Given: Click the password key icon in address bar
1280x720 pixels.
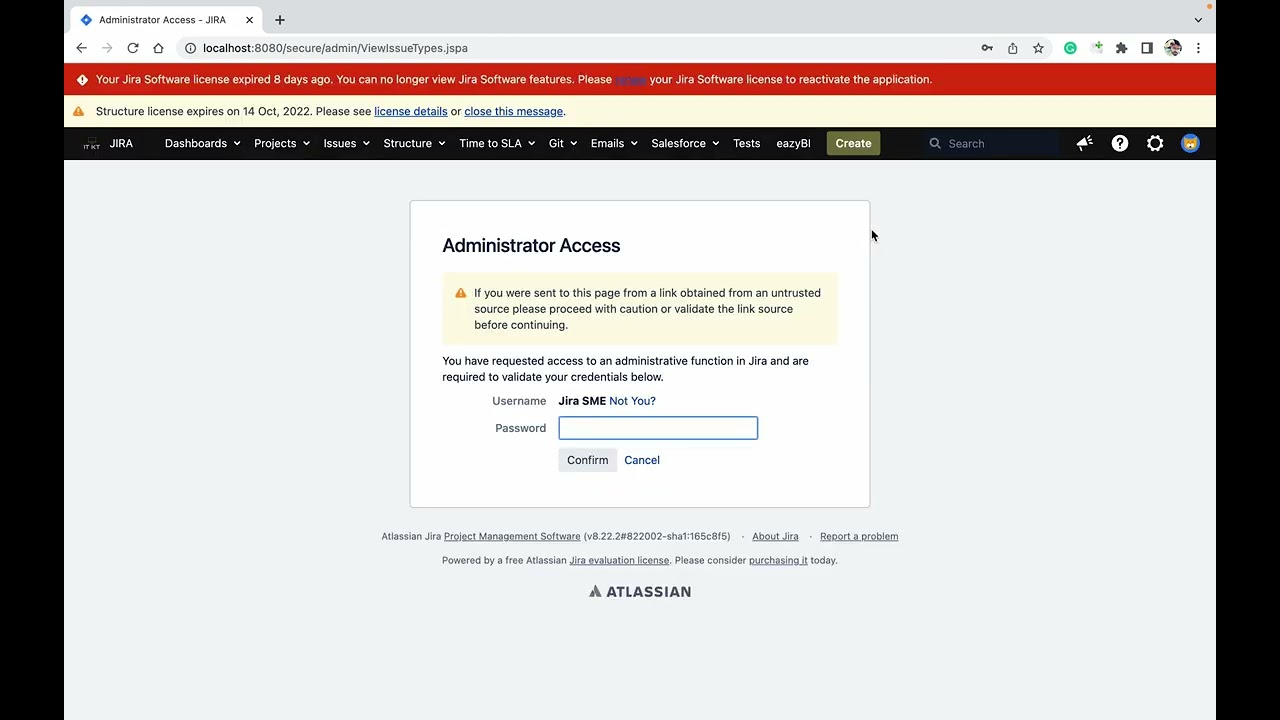Looking at the screenshot, I should 987,48.
